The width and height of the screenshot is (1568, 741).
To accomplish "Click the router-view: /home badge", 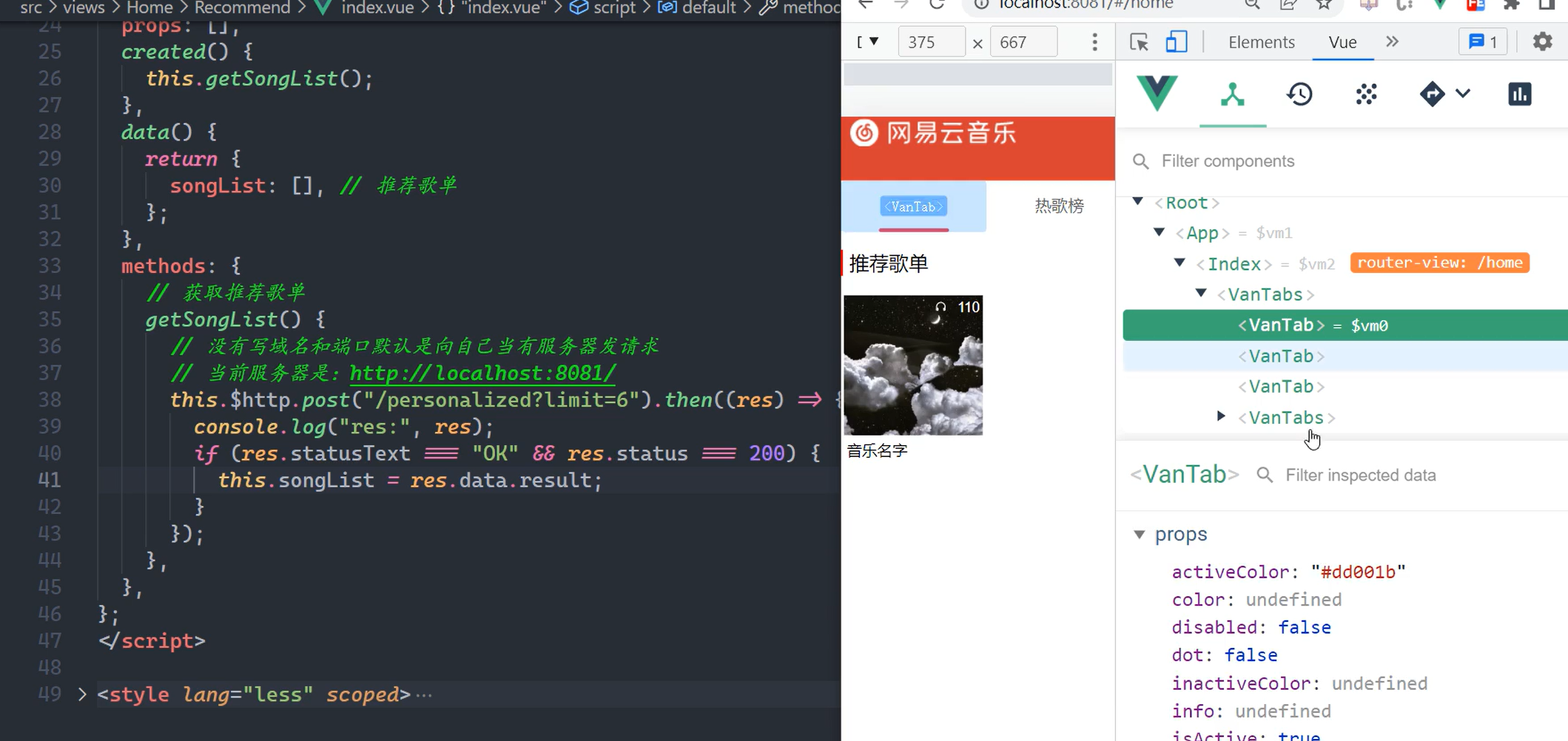I will pos(1439,263).
